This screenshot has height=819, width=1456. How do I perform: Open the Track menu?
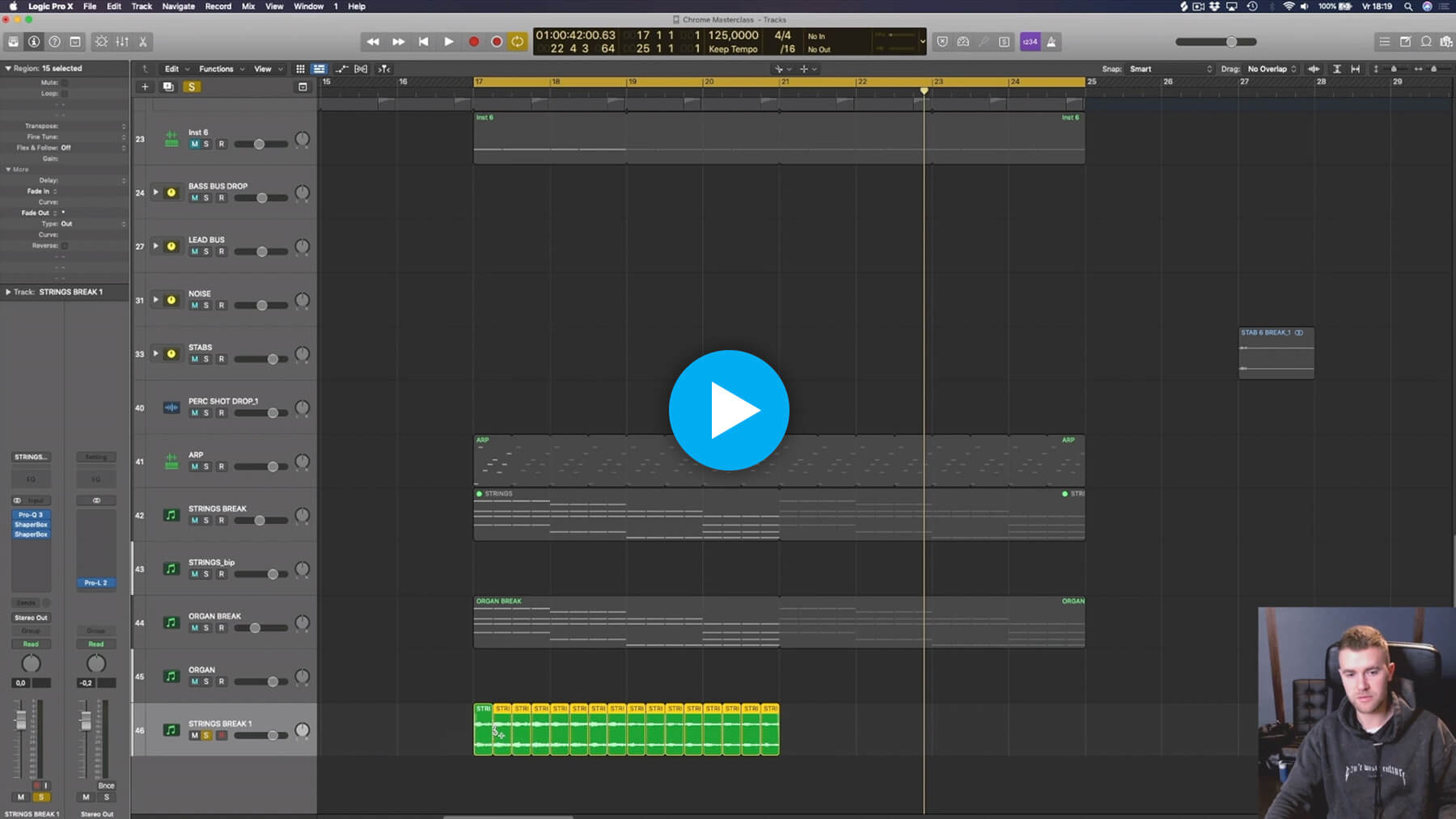pyautogui.click(x=142, y=6)
